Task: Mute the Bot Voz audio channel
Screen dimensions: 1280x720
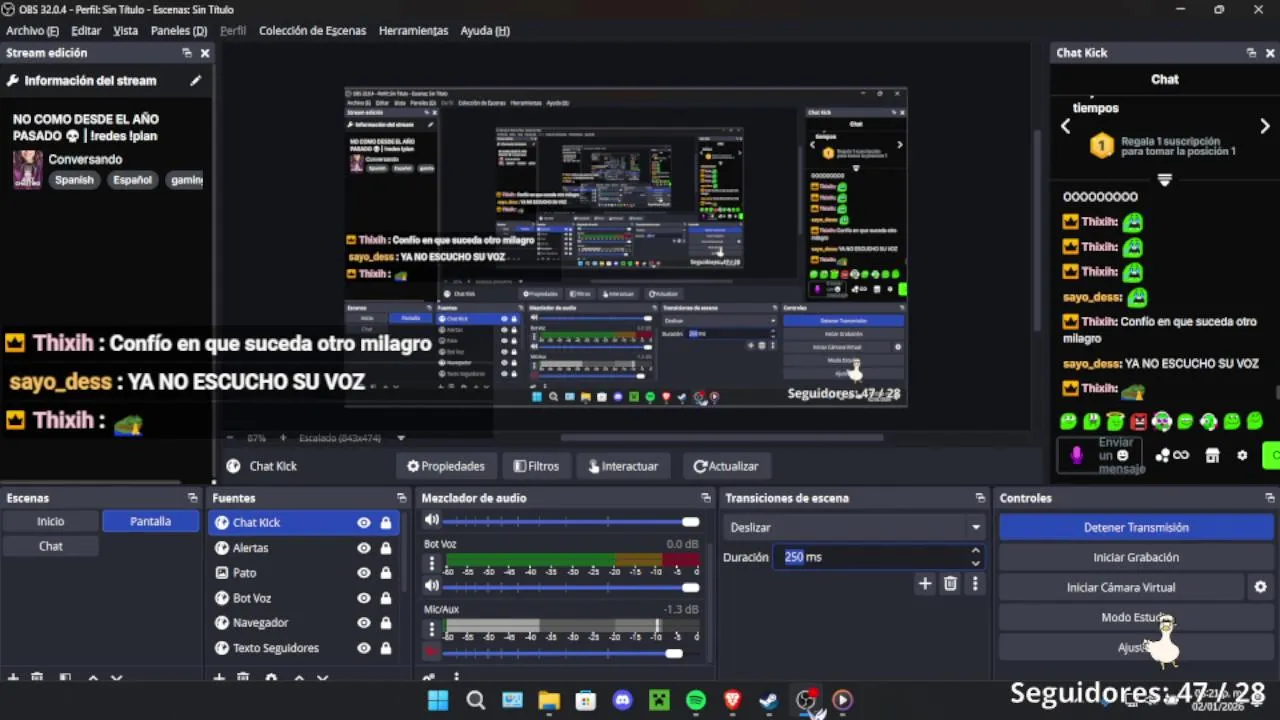Action: [432, 586]
